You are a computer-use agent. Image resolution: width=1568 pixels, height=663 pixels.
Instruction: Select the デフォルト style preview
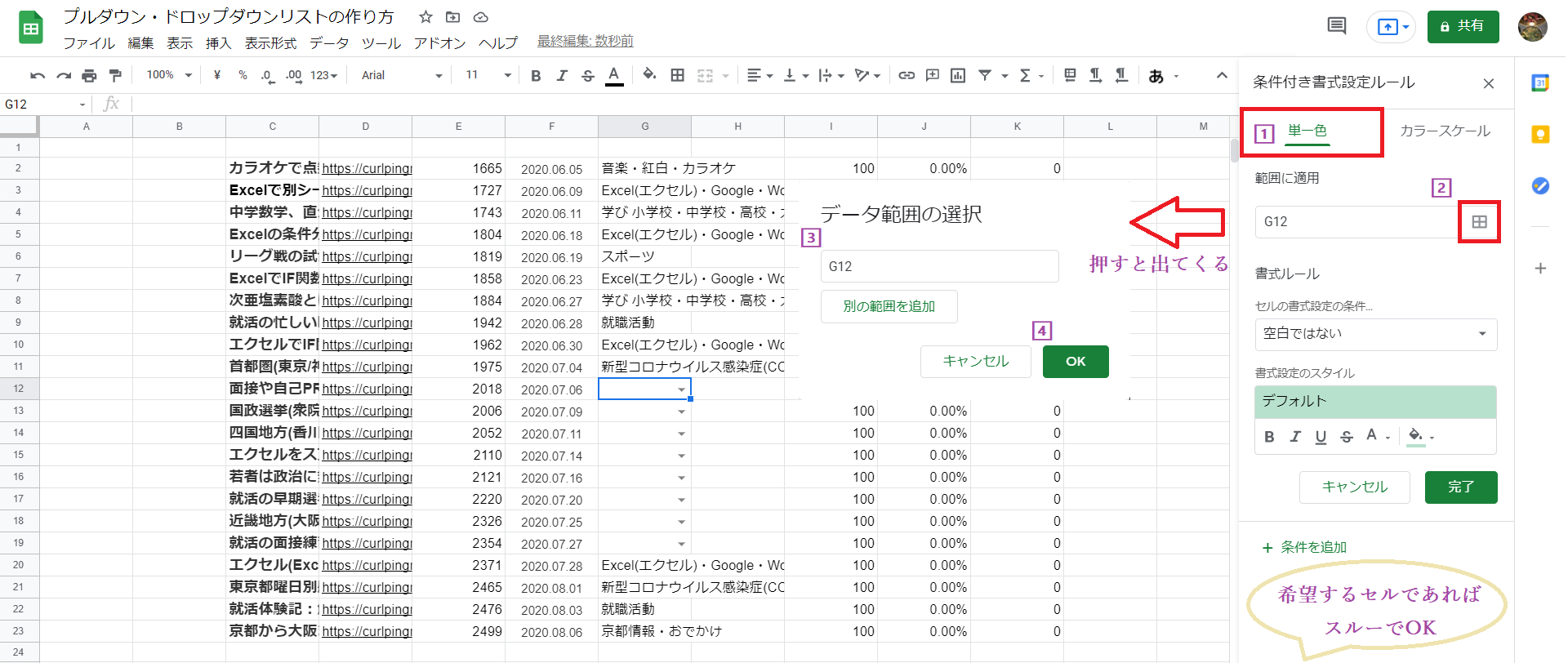pos(1375,402)
